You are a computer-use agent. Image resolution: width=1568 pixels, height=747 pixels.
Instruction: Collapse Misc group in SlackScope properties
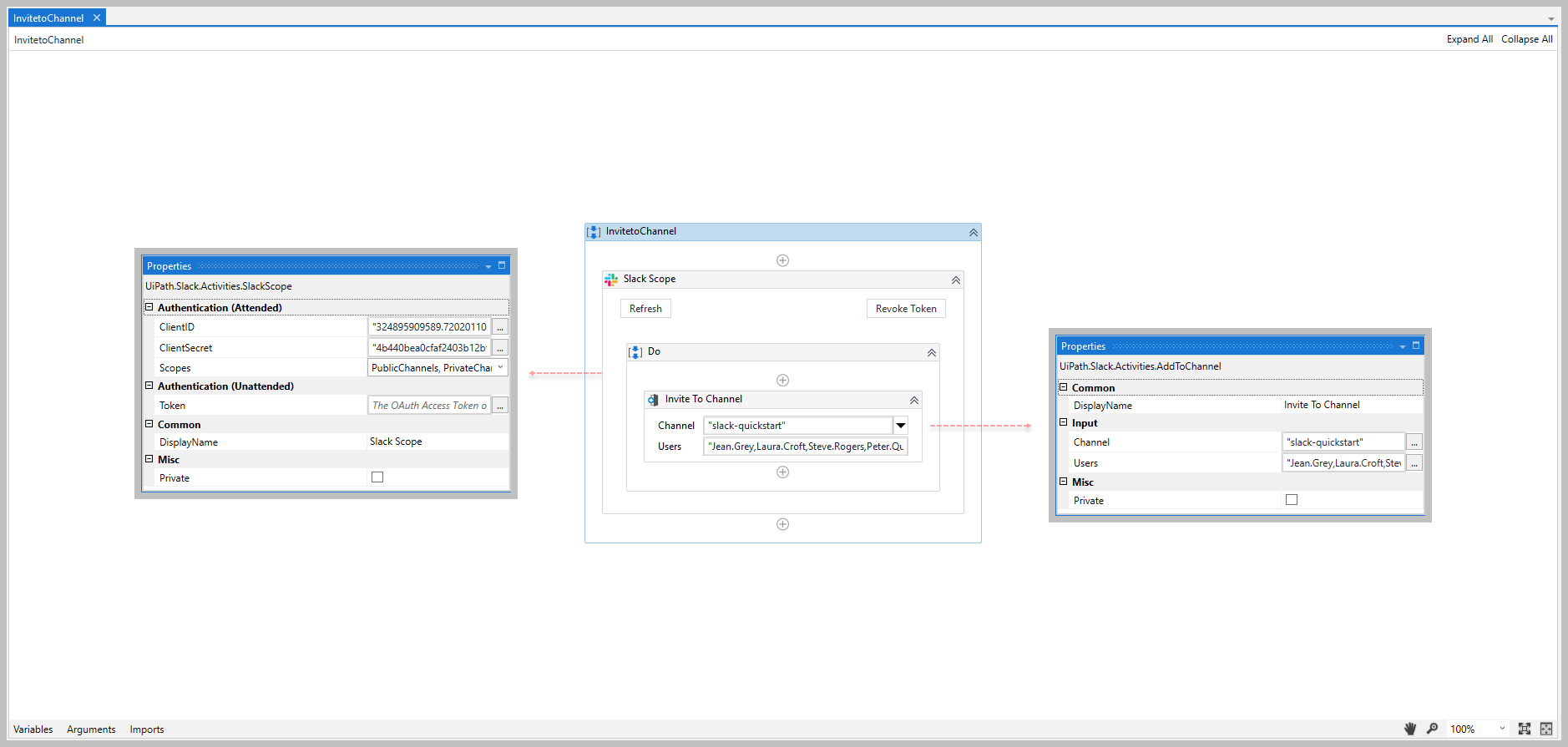pos(149,459)
